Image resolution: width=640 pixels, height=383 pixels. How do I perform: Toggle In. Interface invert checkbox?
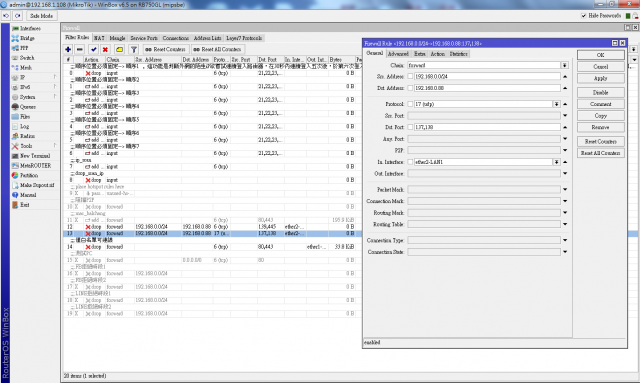[410, 162]
